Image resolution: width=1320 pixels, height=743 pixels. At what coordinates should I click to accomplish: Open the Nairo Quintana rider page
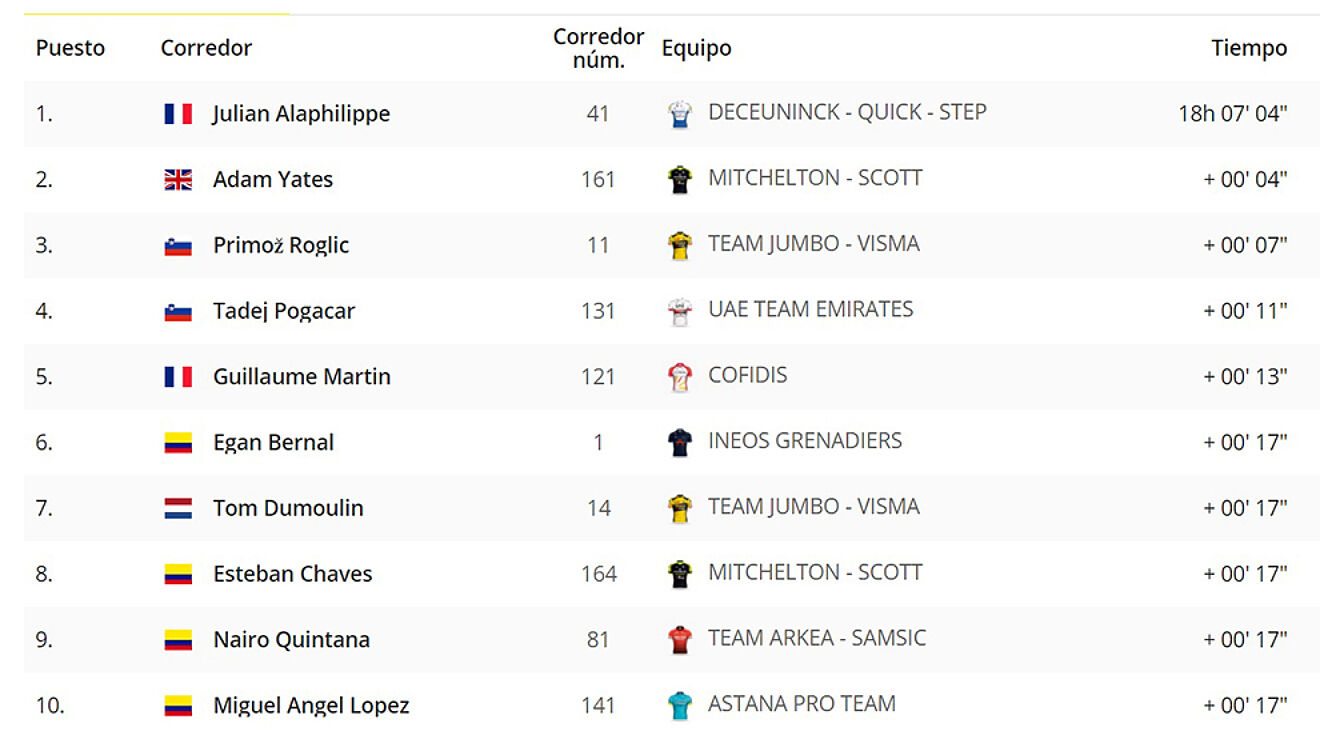point(291,640)
